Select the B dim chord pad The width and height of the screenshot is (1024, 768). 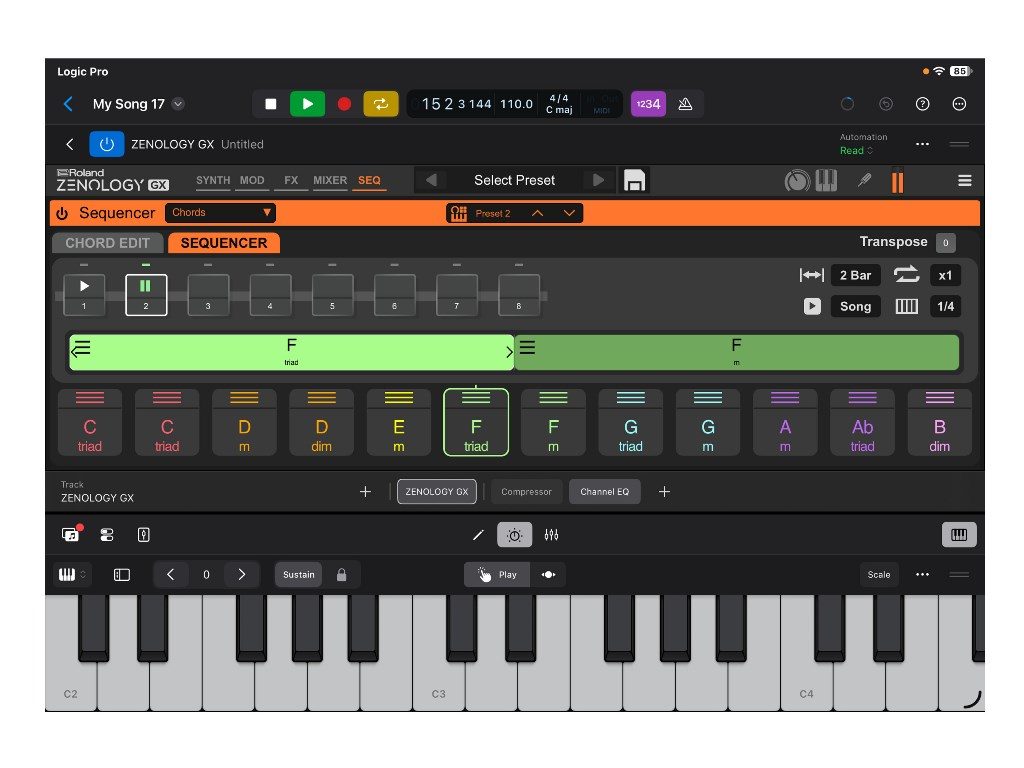coord(939,423)
